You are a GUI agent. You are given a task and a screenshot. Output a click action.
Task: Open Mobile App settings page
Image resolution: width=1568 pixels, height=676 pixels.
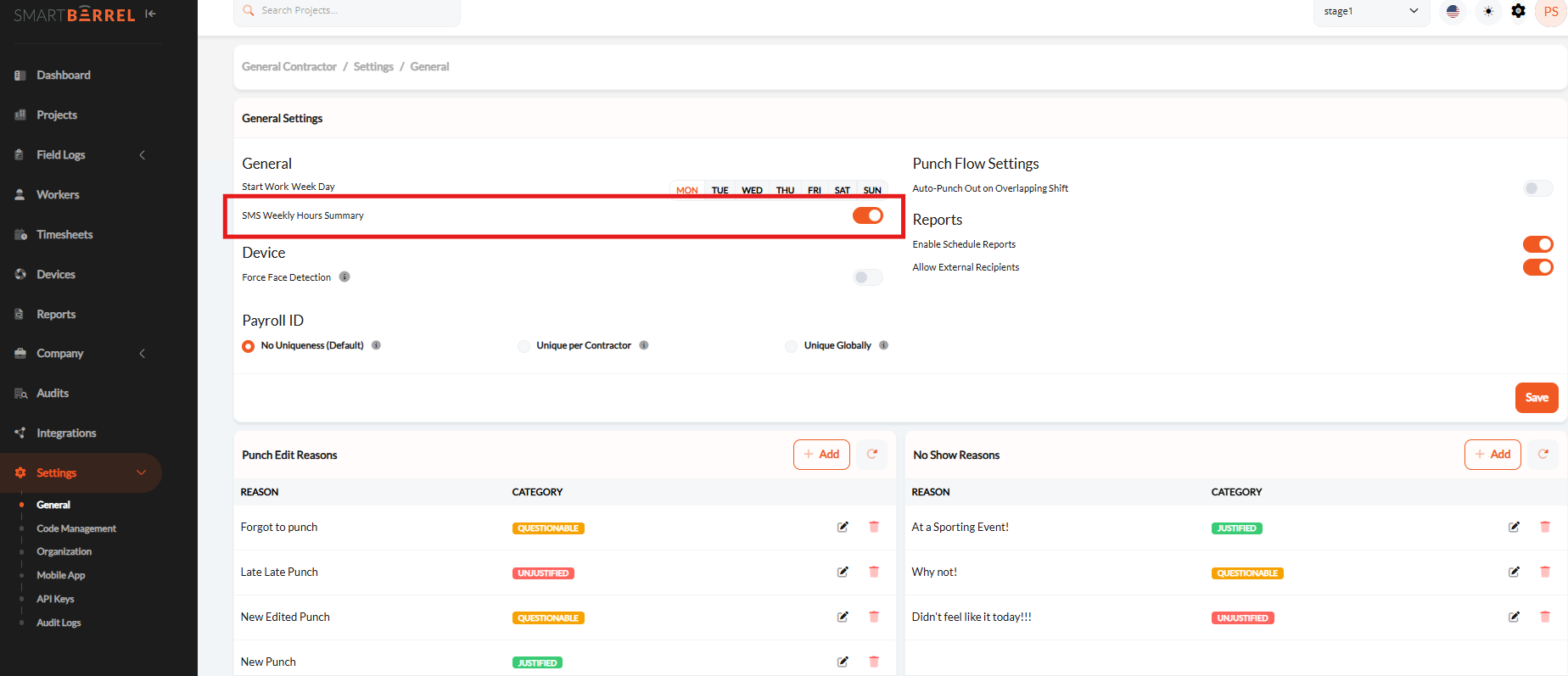[61, 575]
